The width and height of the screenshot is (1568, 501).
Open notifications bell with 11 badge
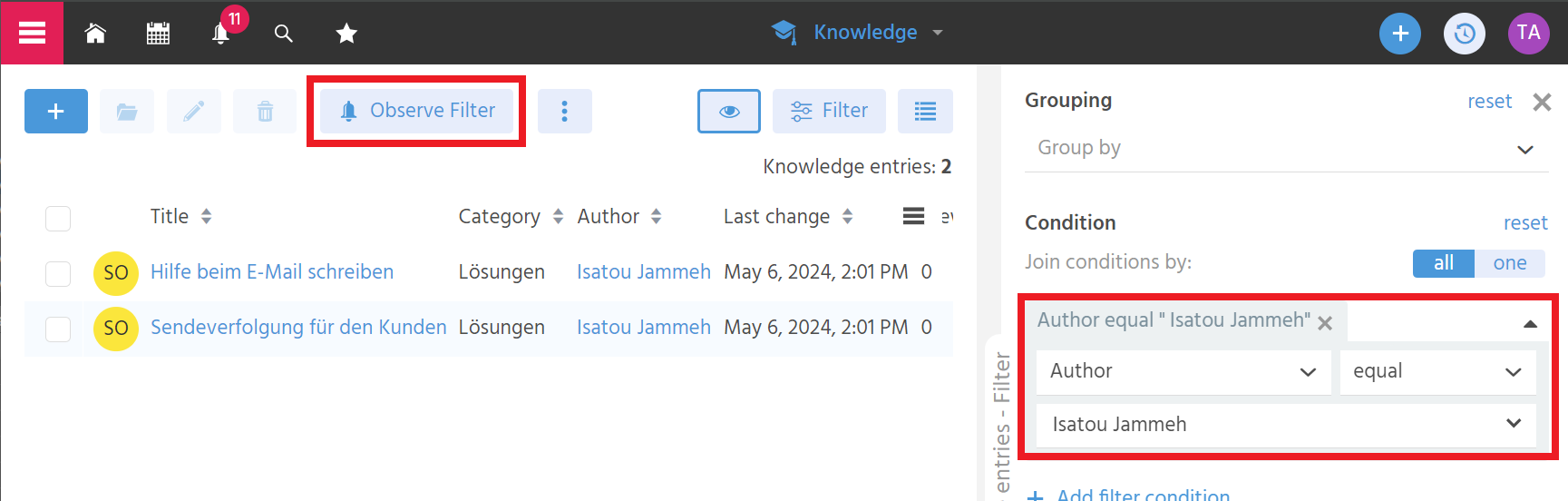(220, 34)
